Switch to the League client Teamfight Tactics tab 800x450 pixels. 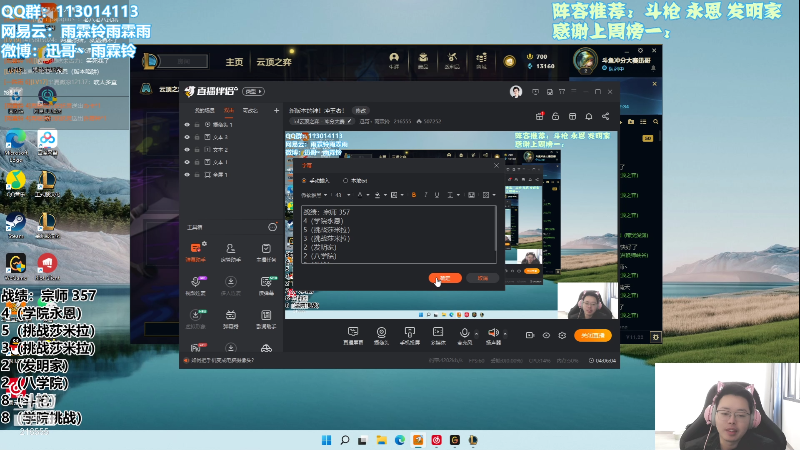pos(273,62)
